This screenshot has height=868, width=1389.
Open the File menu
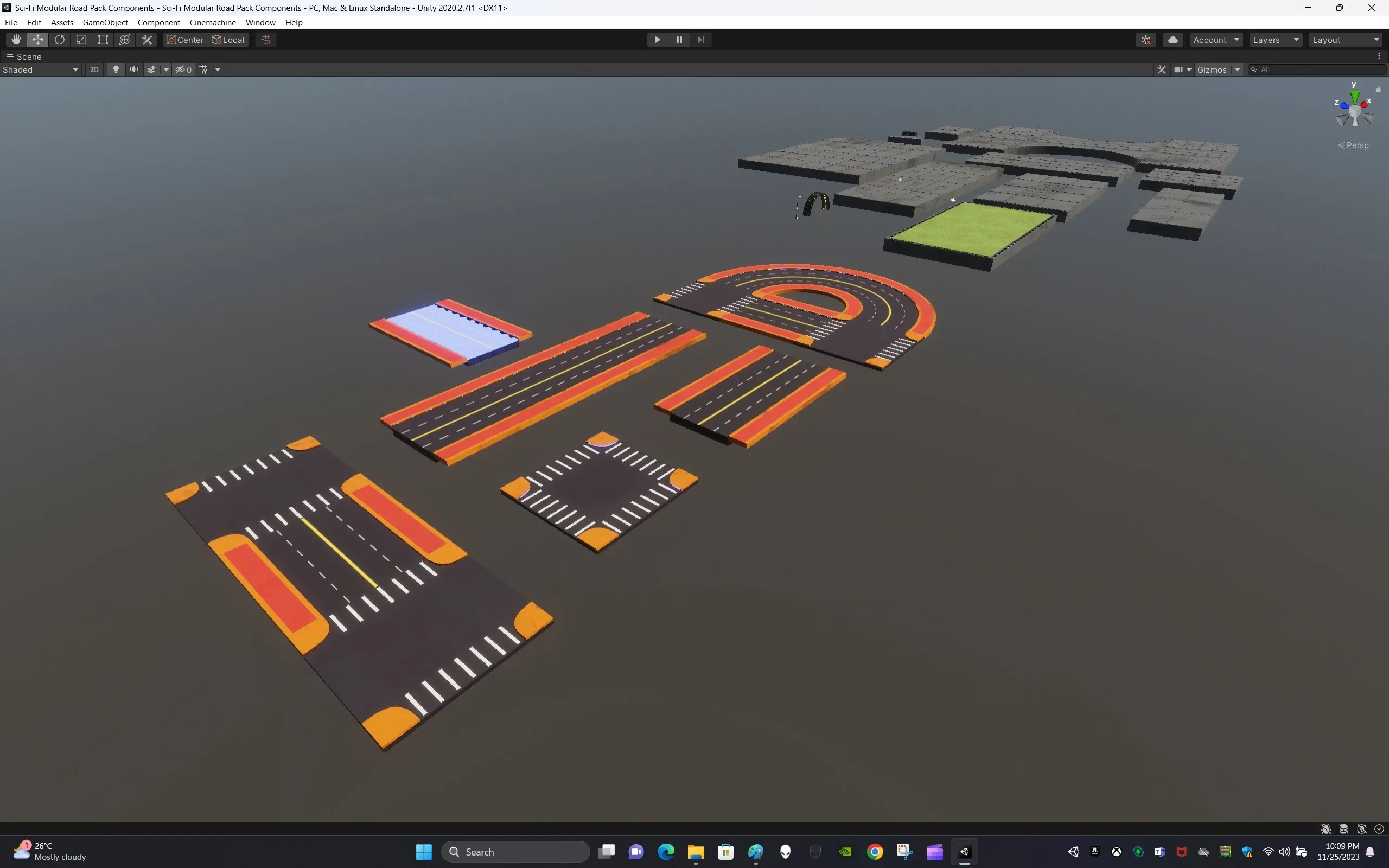click(11, 22)
